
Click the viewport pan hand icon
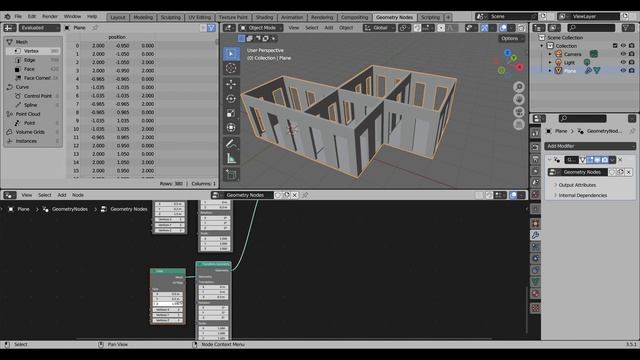519,99
